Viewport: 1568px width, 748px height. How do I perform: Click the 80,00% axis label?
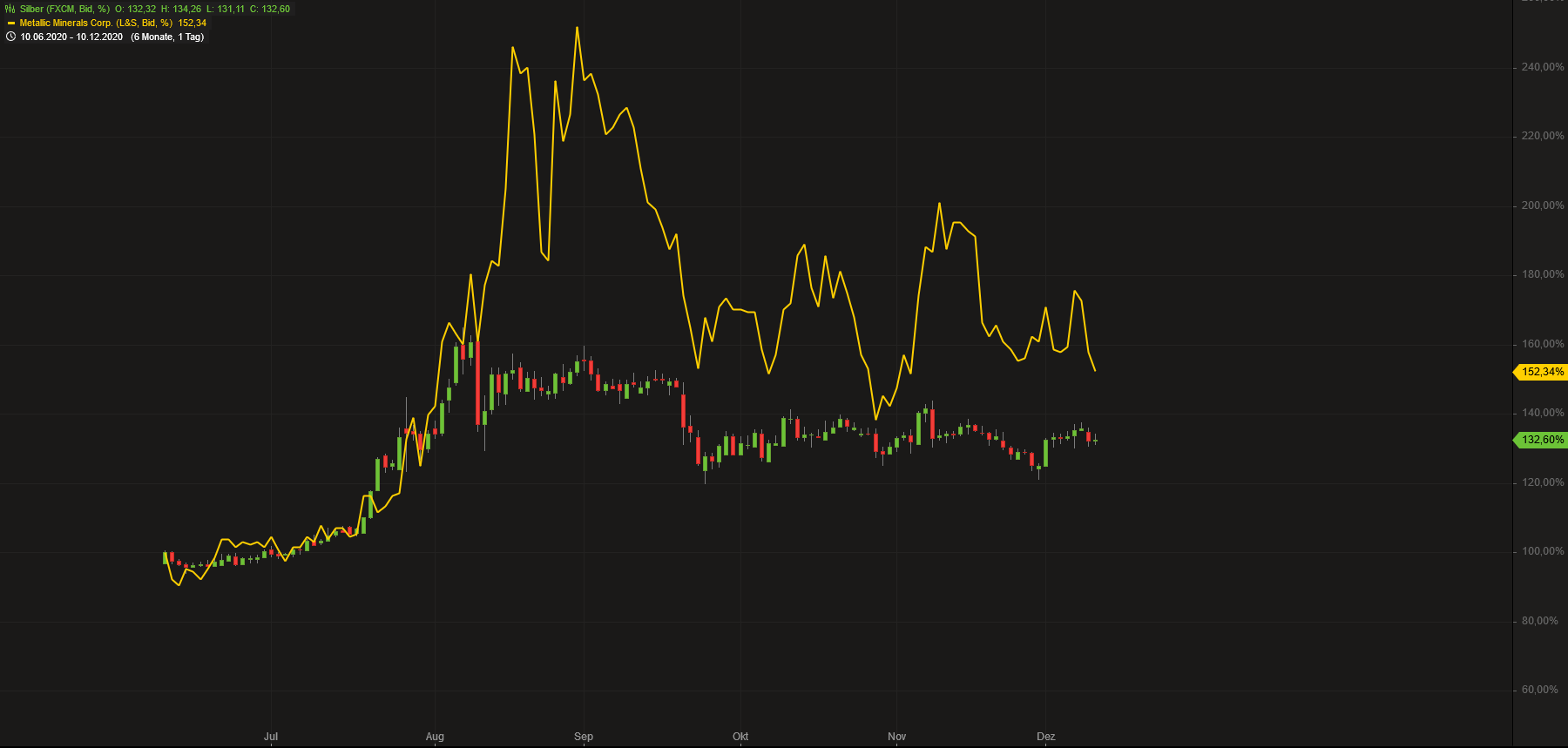1540,621
